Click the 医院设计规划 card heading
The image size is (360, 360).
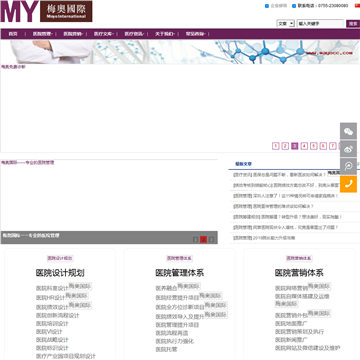[60, 273]
